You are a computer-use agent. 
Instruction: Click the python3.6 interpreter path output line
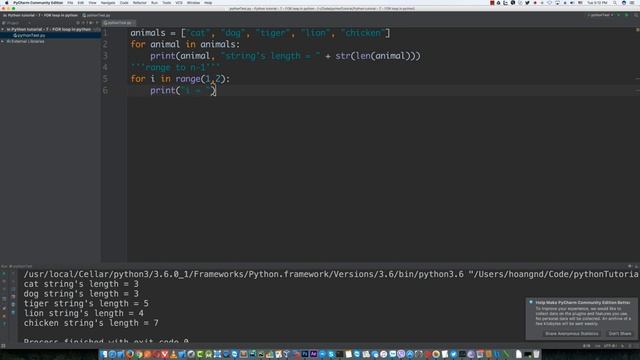tap(331, 274)
